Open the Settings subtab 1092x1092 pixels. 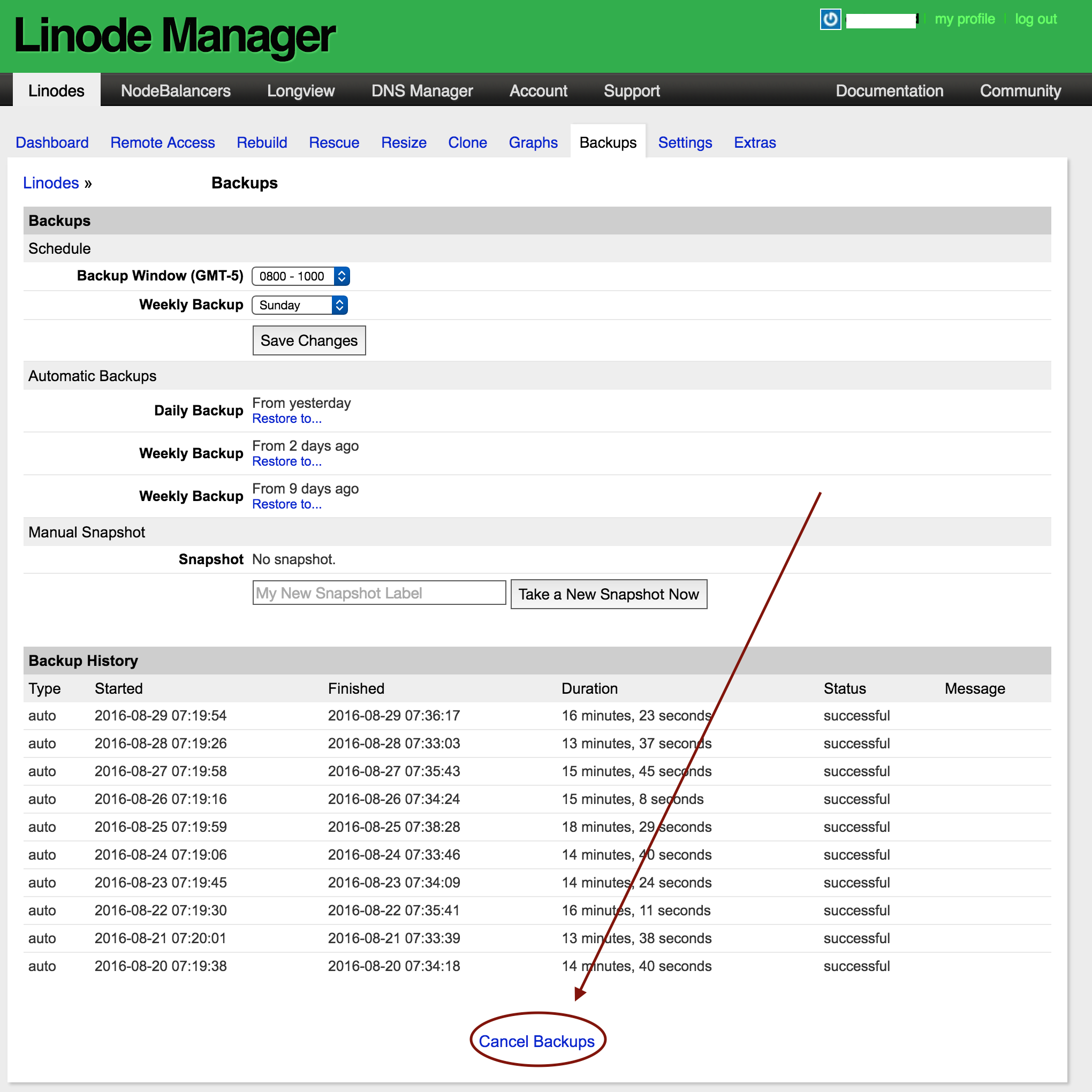(685, 142)
